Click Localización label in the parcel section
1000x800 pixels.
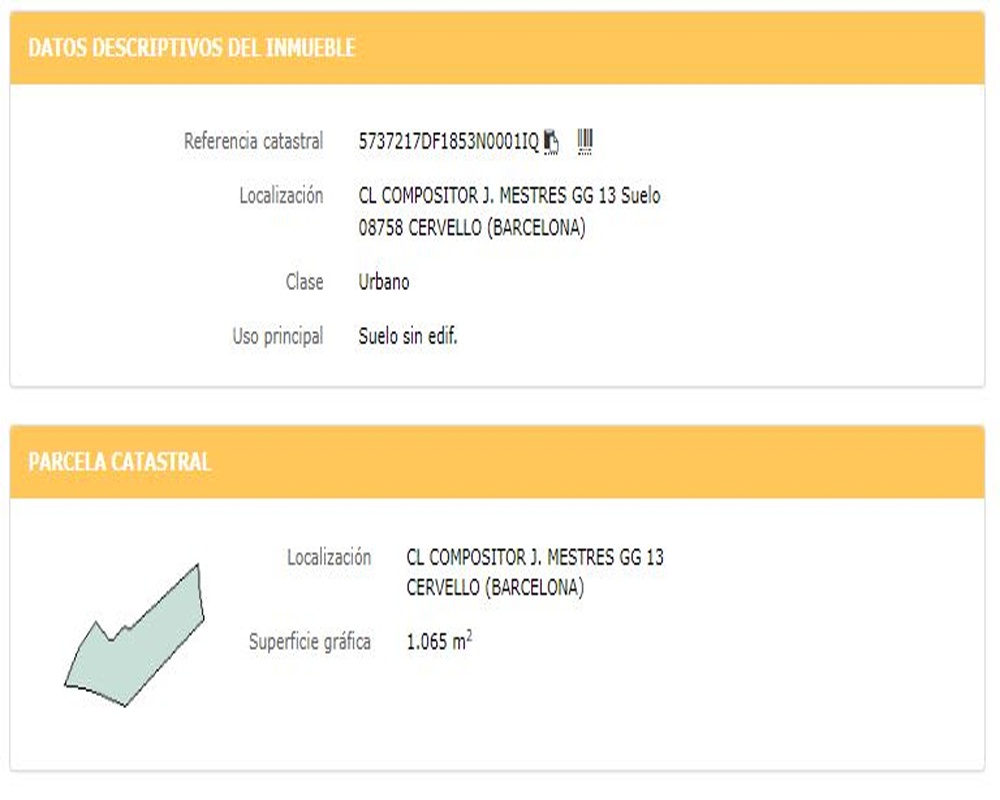[328, 558]
